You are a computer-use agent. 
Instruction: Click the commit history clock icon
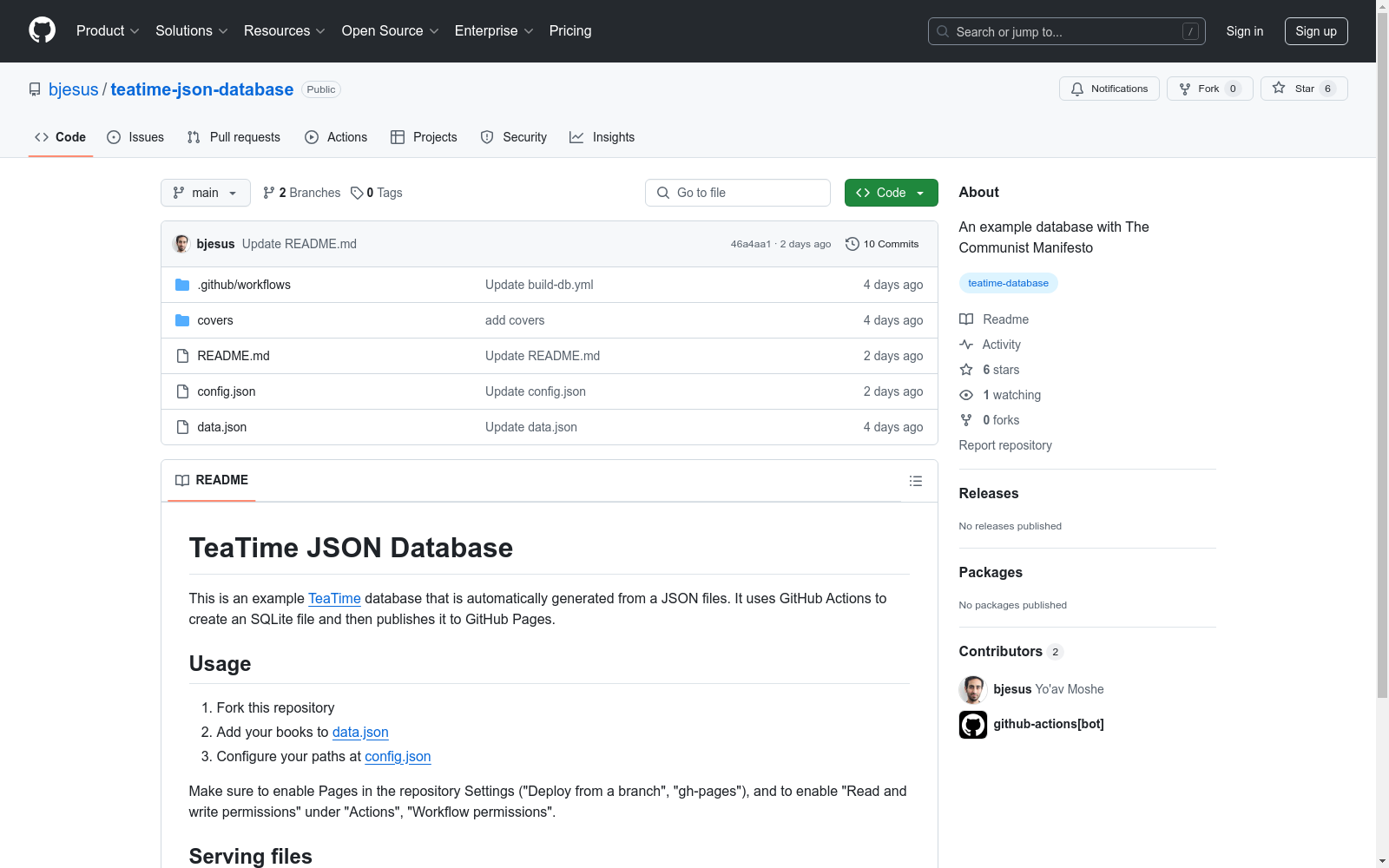click(x=852, y=244)
